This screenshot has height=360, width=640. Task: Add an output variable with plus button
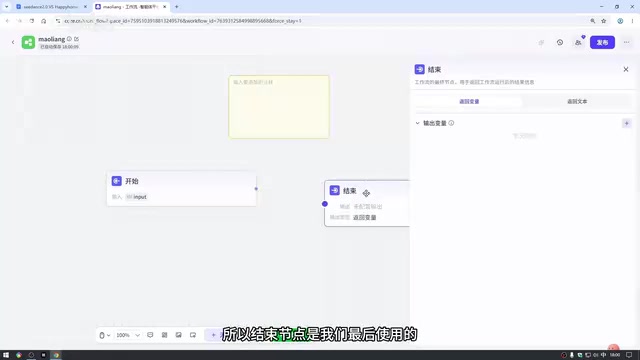coord(627,123)
